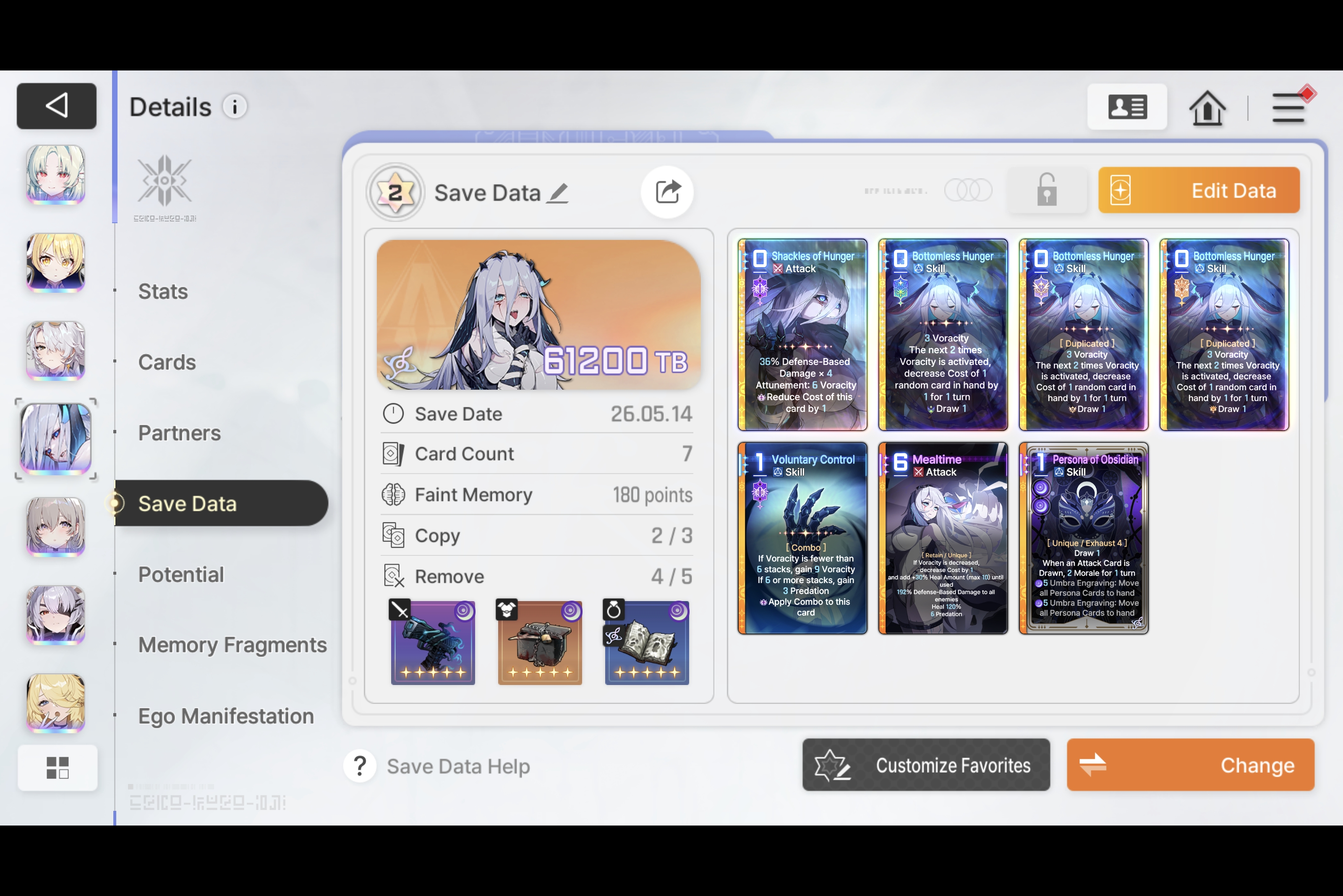The width and height of the screenshot is (1343, 896).
Task: Click the tier 2 star badge
Action: 395,193
